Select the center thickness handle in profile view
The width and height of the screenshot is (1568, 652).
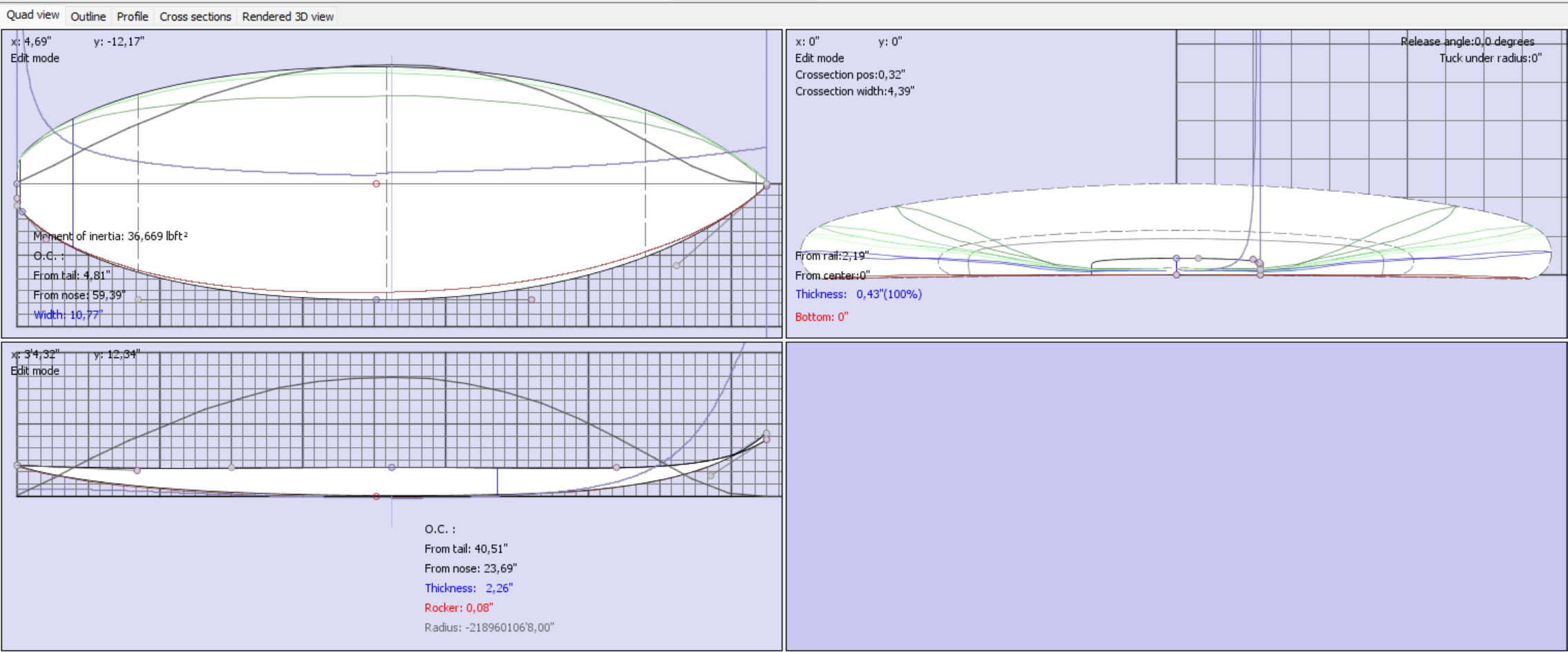click(391, 467)
